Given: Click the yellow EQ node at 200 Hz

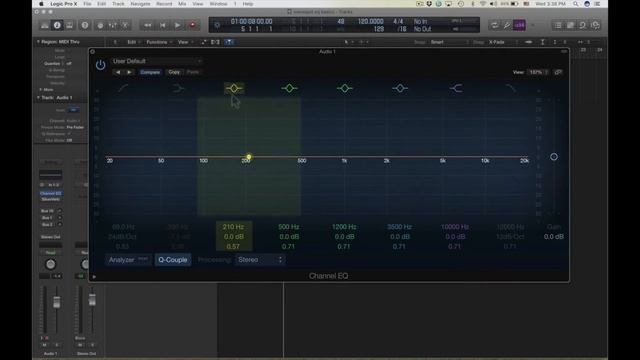Looking at the screenshot, I should [249, 156].
